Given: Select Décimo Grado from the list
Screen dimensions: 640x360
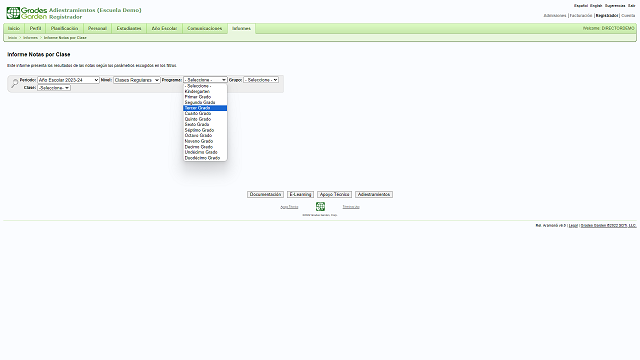Looking at the screenshot, I should pyautogui.click(x=205, y=147).
